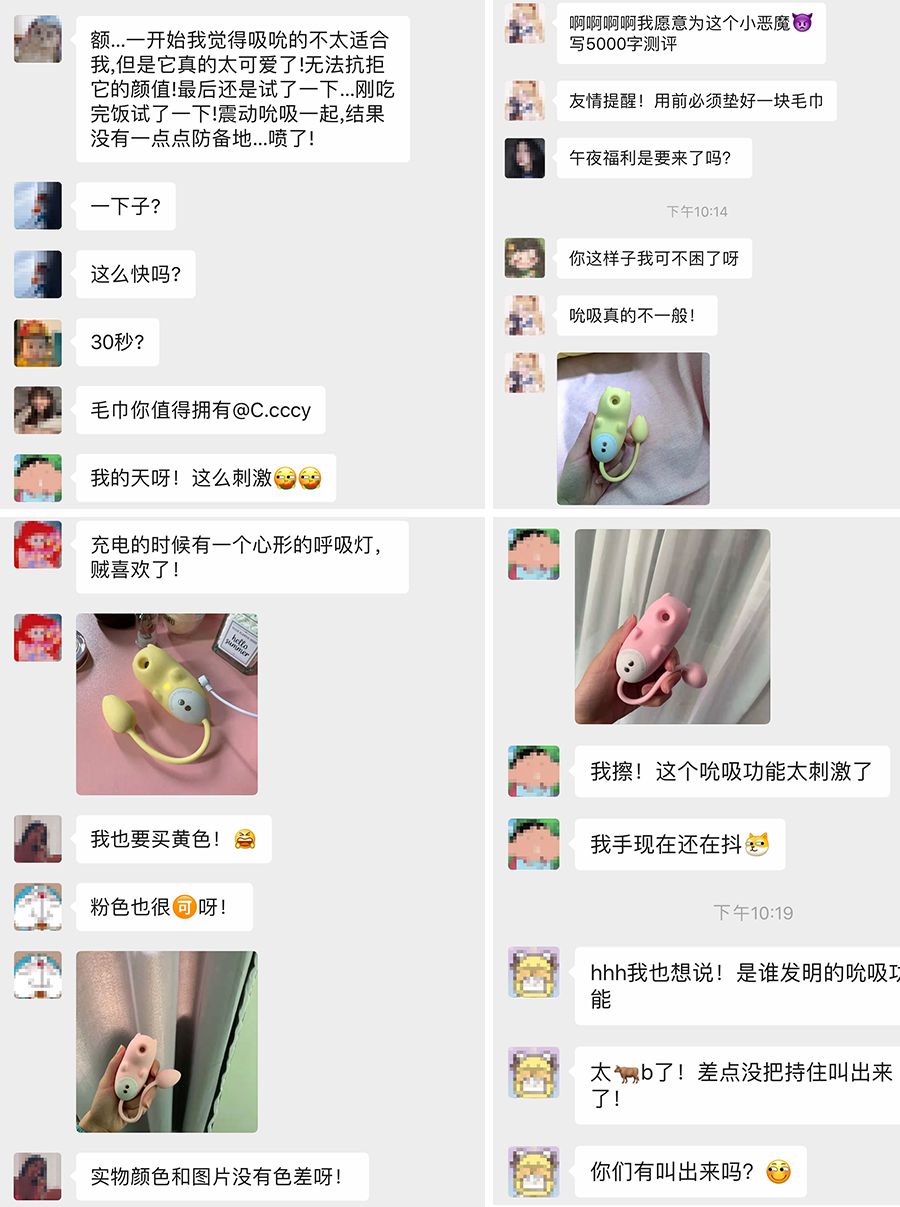This screenshot has width=900, height=1207.
Task: View the pink device photo by white curtain
Action: pyautogui.click(x=672, y=626)
